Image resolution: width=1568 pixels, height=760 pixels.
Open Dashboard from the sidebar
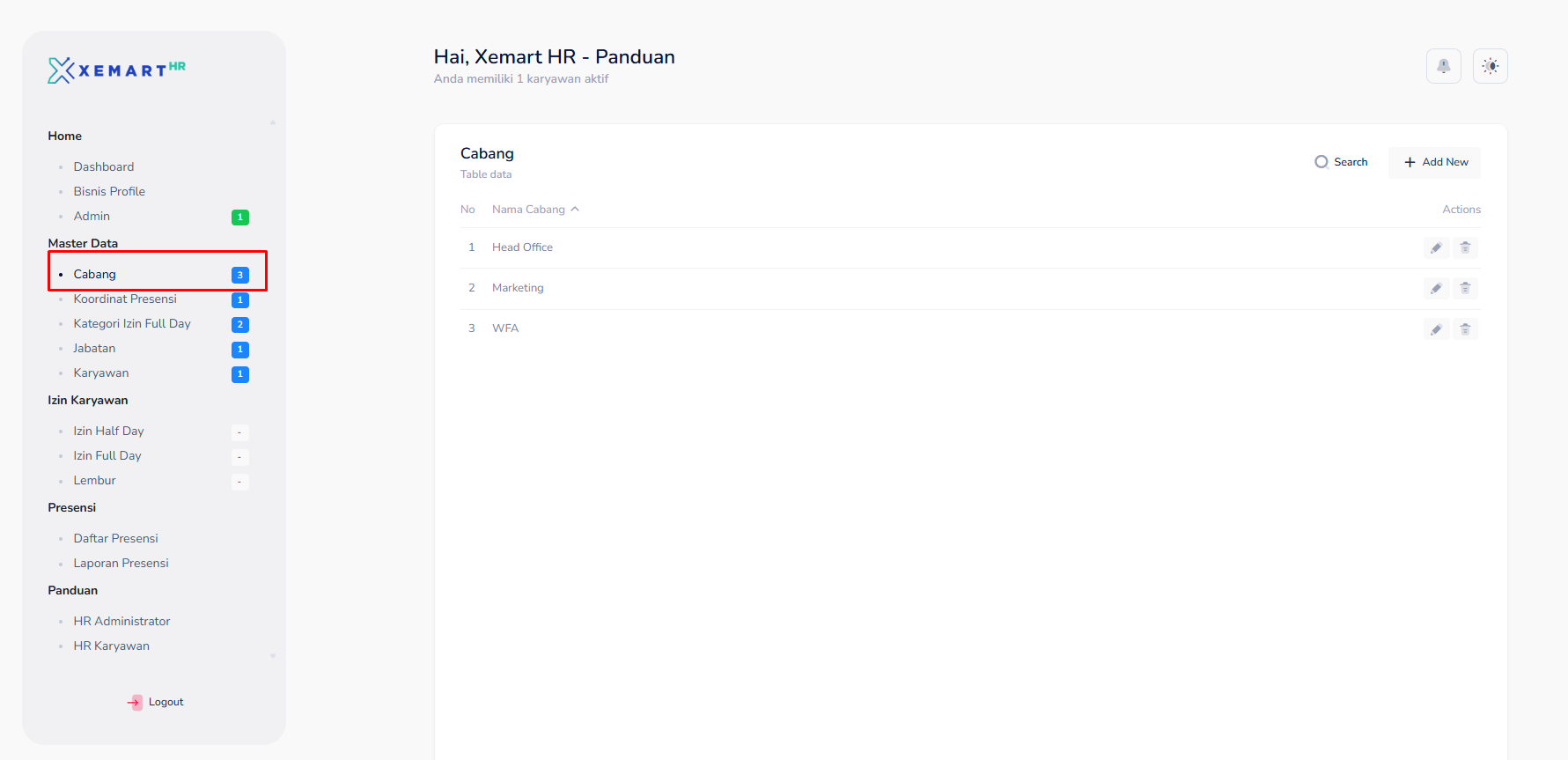click(104, 166)
